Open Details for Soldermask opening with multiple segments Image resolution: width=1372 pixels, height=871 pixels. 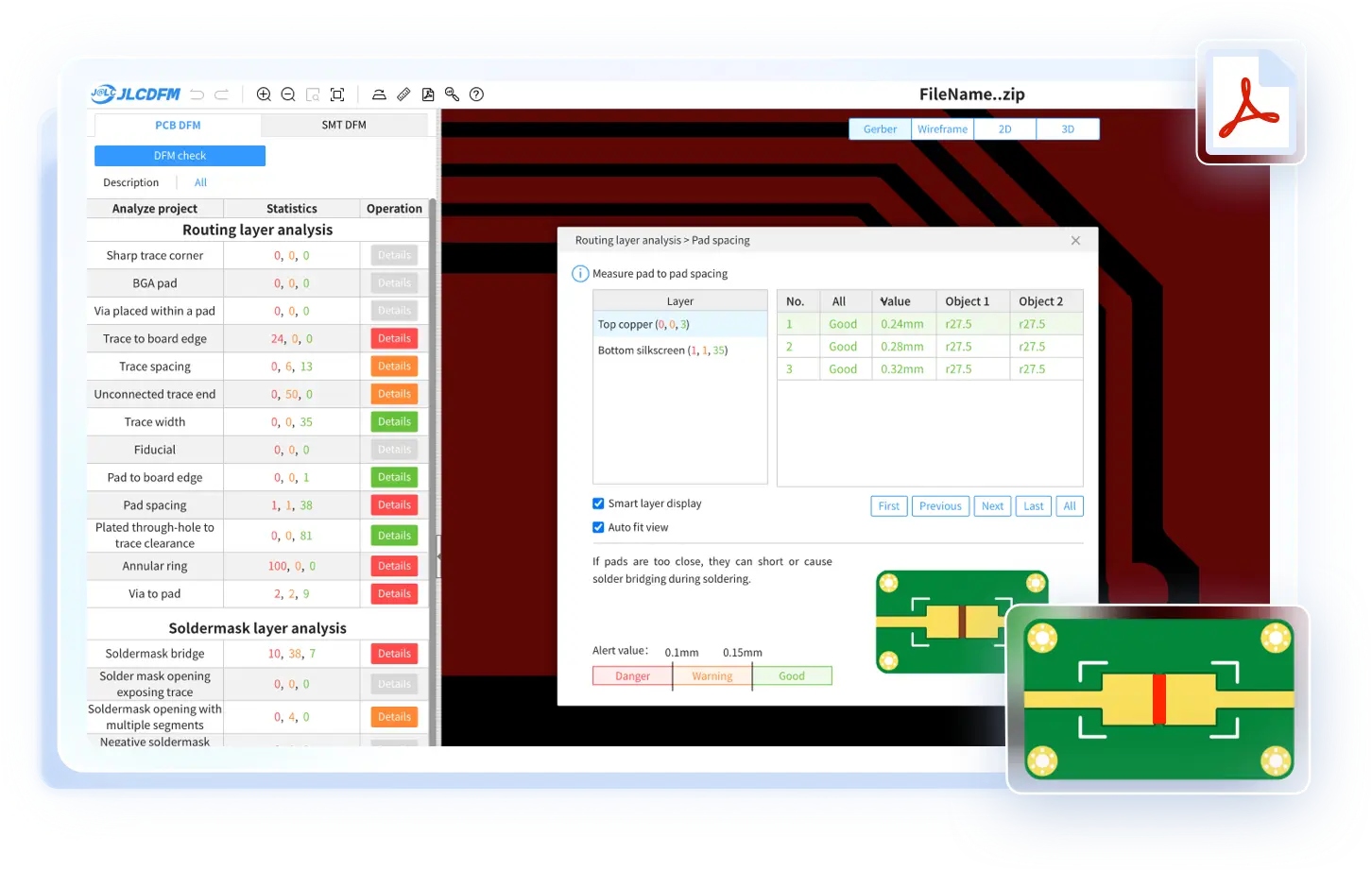394,717
